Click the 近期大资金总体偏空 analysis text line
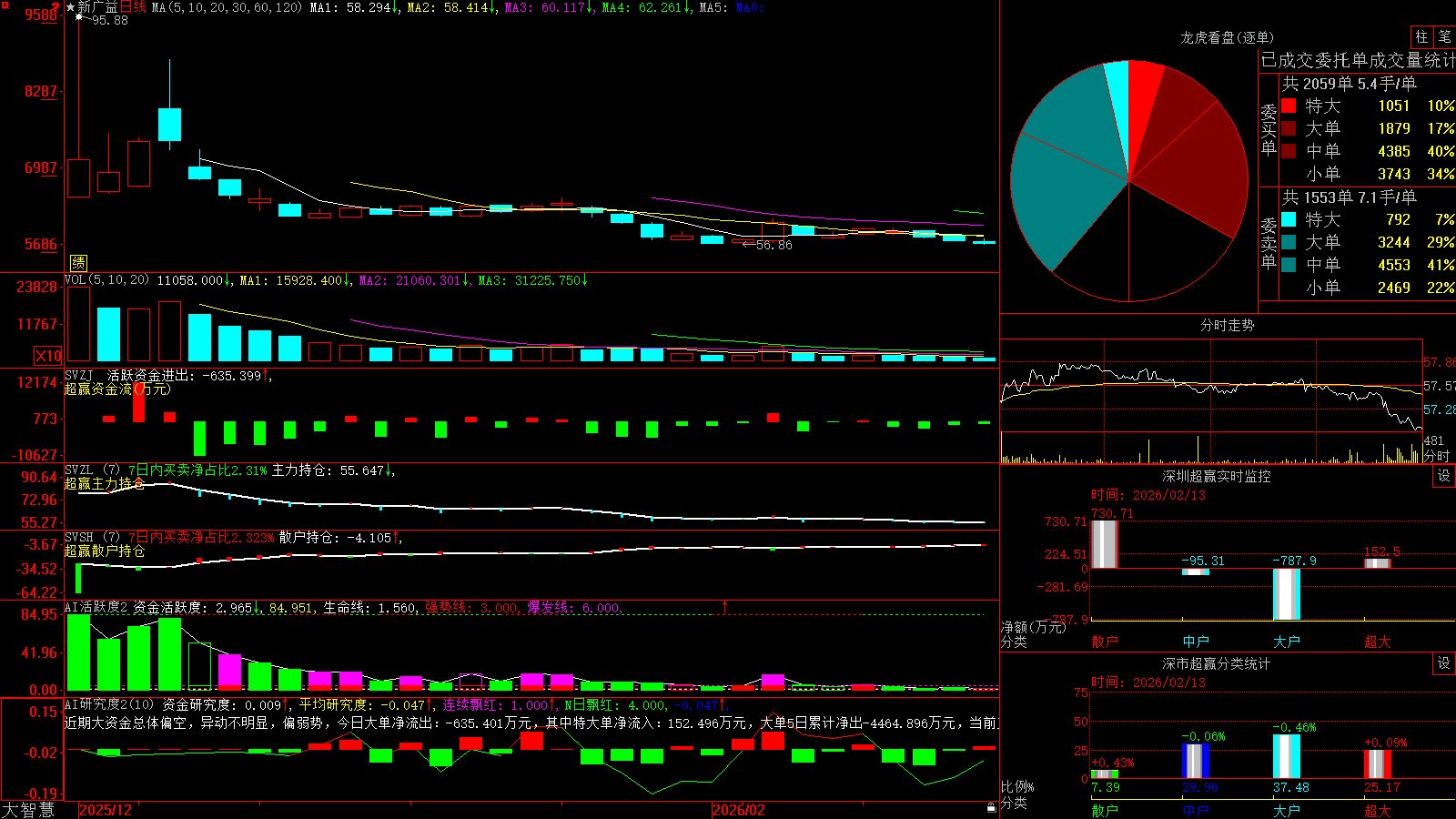The height and width of the screenshot is (819, 1456). point(531,723)
